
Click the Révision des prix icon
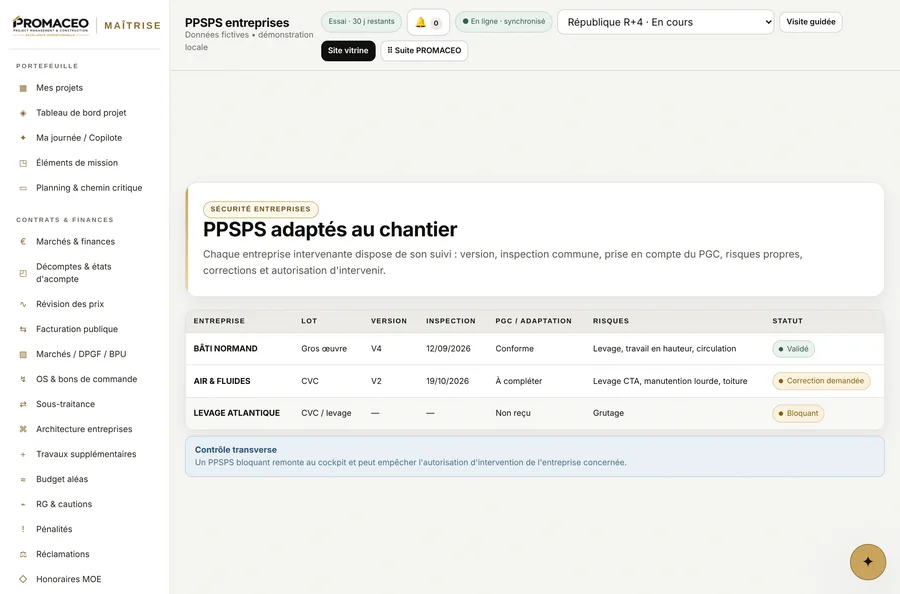(x=23, y=304)
